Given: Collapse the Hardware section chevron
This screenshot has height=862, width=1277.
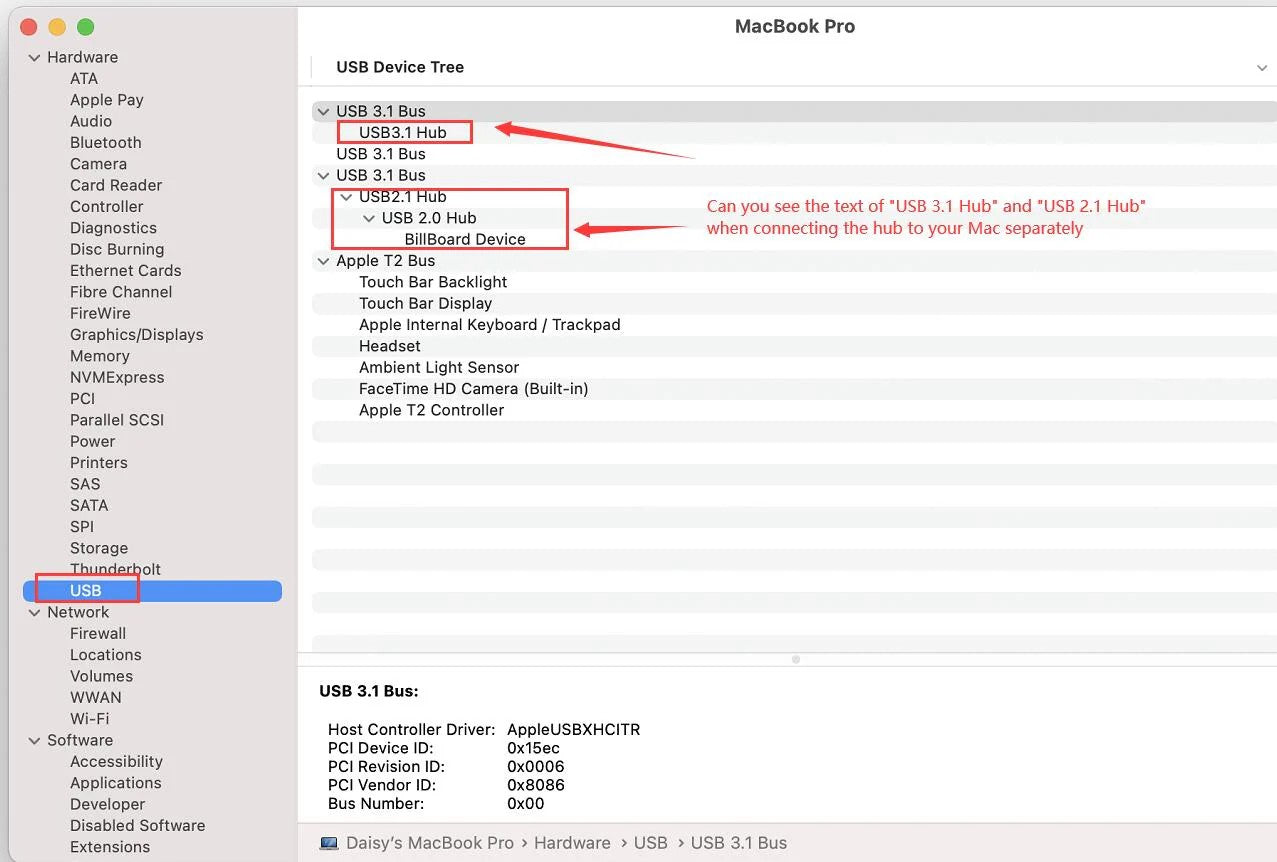Looking at the screenshot, I should coord(35,58).
